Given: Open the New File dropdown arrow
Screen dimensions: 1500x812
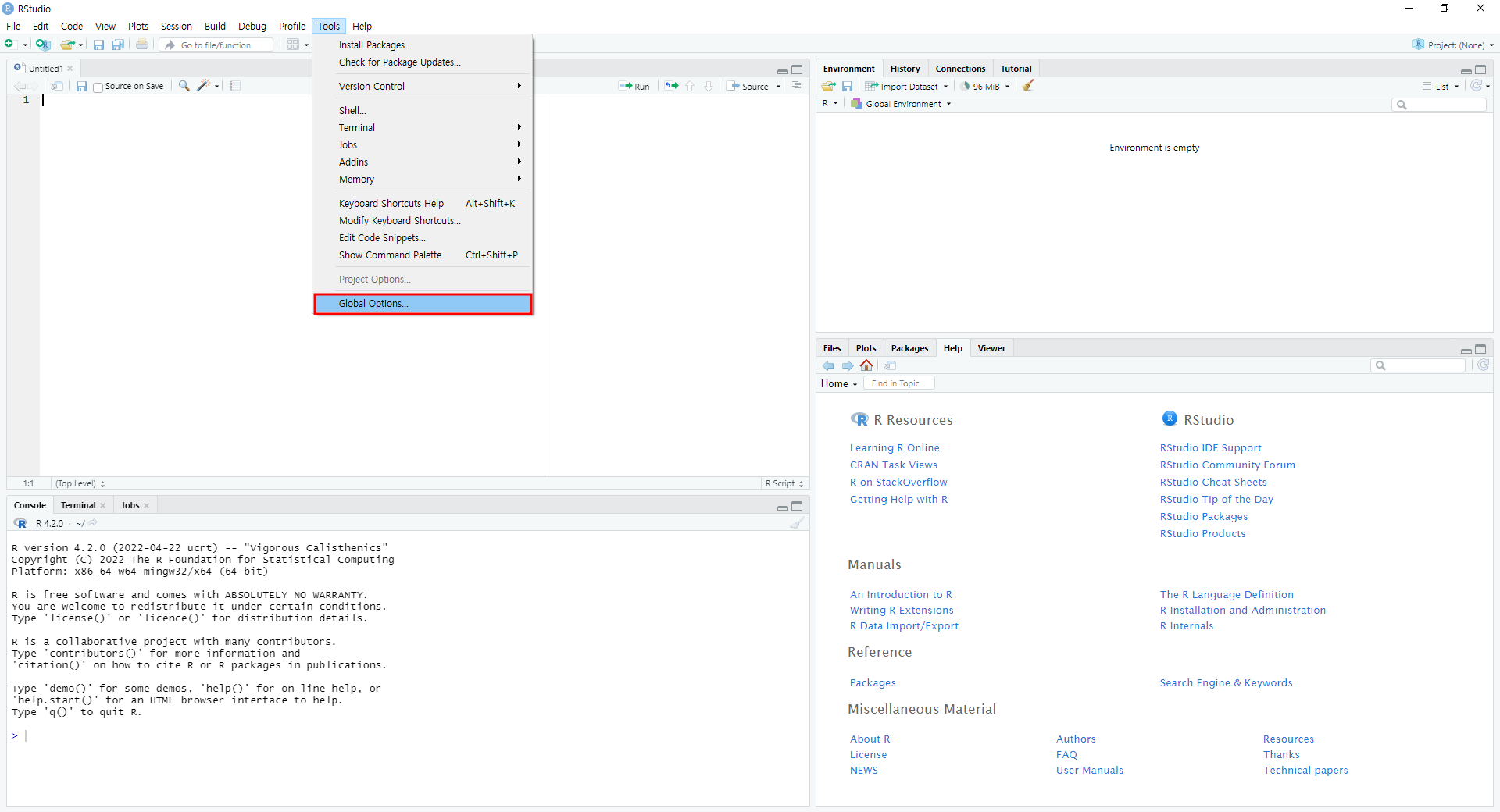Looking at the screenshot, I should coord(25,45).
